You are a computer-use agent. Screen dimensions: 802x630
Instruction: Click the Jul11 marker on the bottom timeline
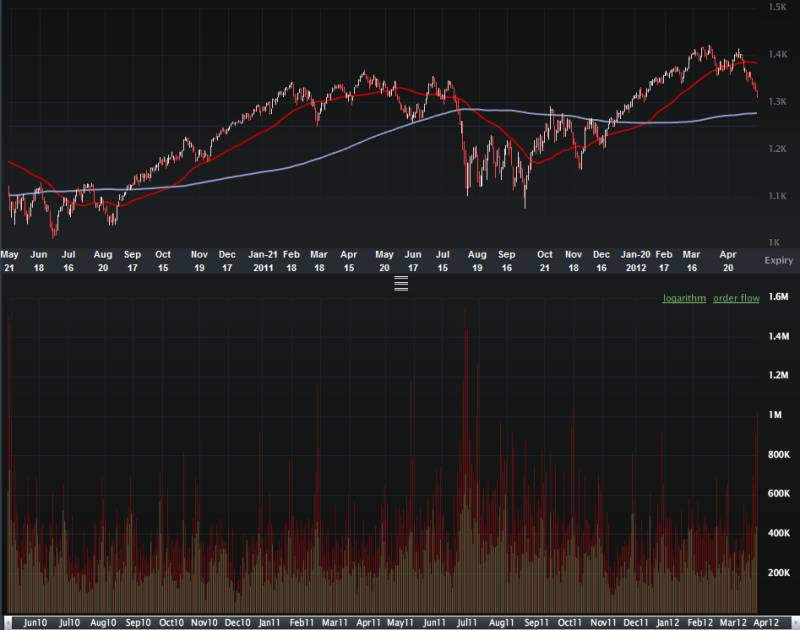[467, 623]
